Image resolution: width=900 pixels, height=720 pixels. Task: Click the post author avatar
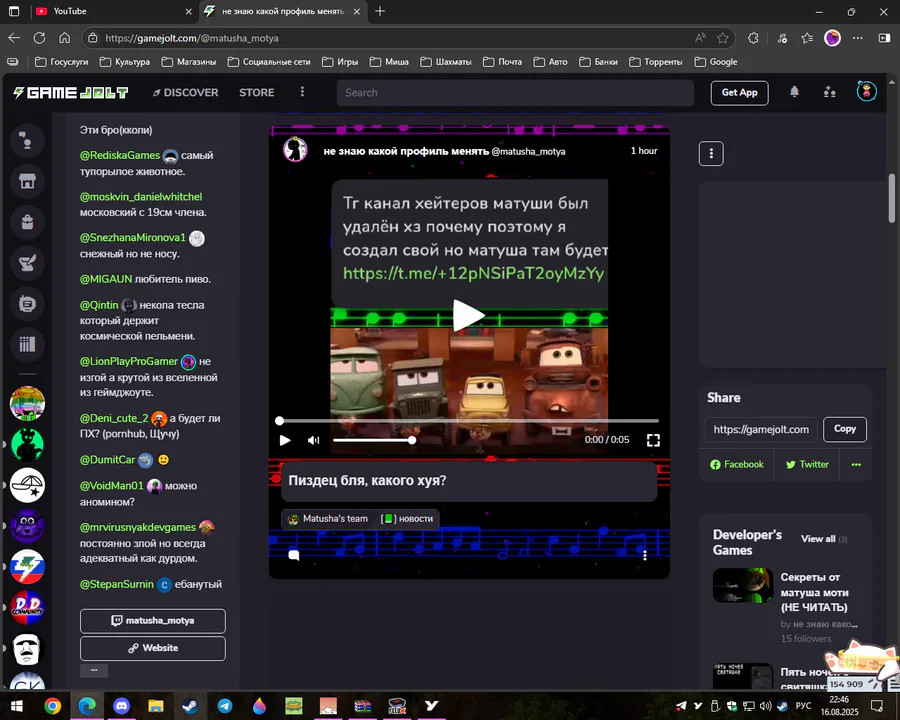coord(295,150)
